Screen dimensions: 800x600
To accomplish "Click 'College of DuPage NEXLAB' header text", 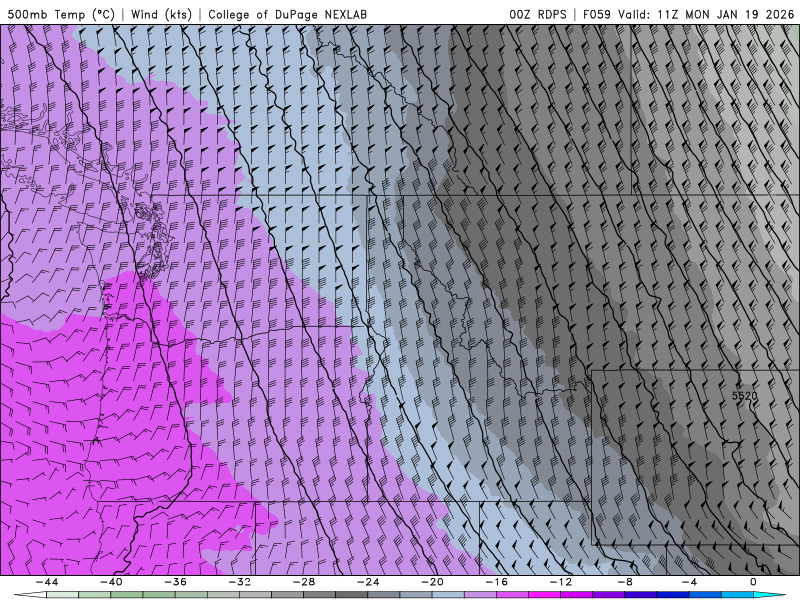I will [x=287, y=14].
